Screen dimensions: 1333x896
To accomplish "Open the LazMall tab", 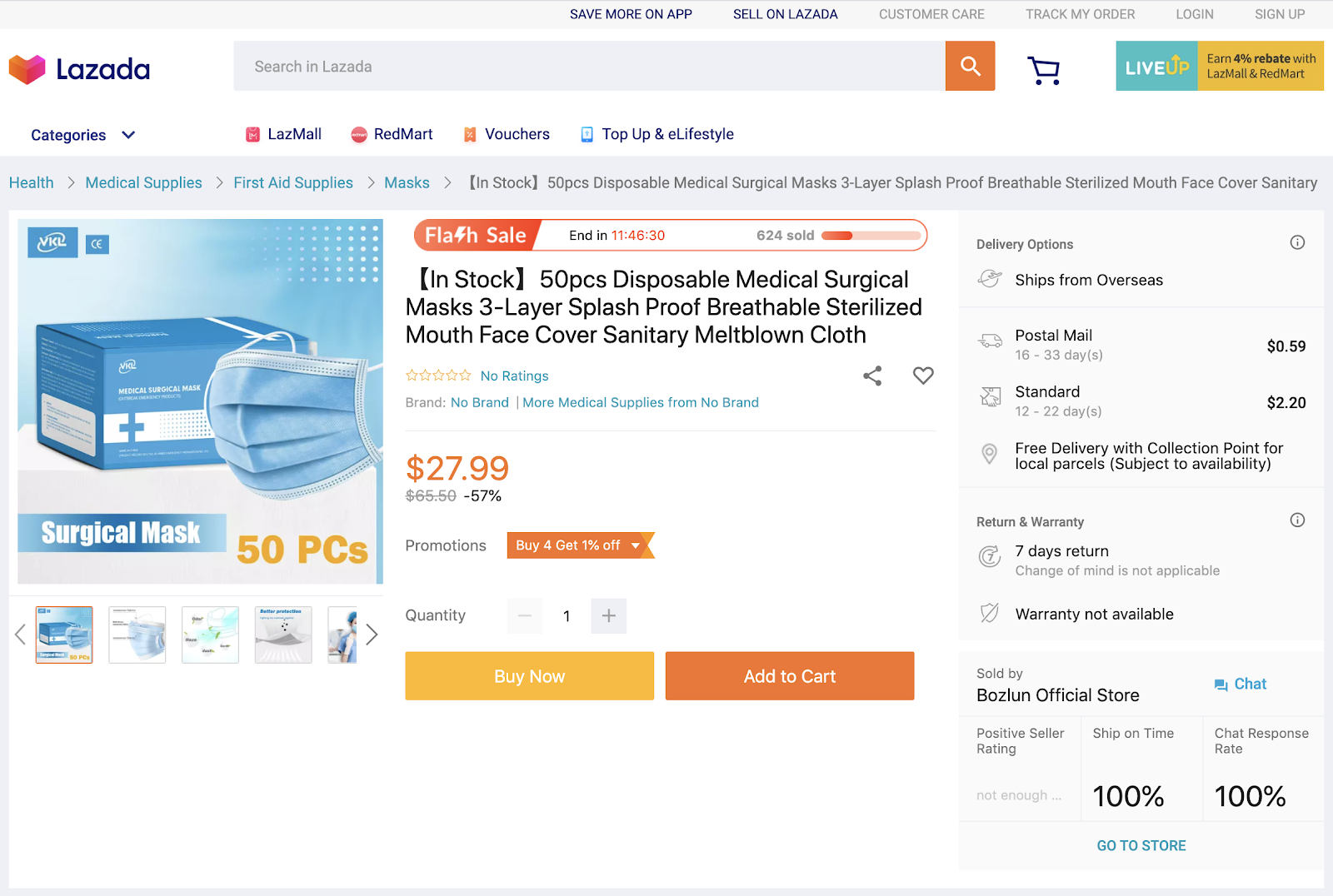I will pos(283,134).
